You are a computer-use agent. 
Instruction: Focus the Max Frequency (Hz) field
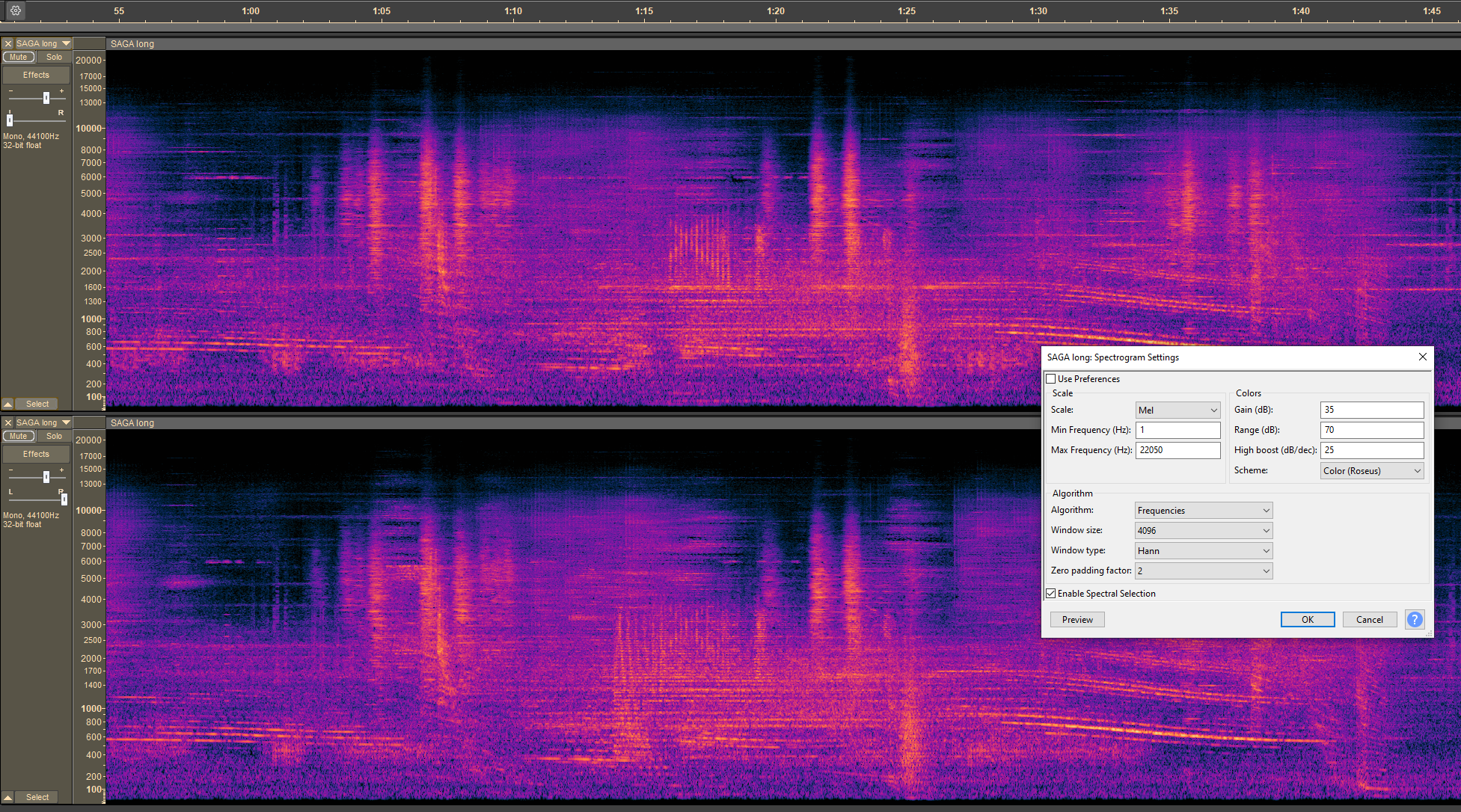click(1177, 450)
